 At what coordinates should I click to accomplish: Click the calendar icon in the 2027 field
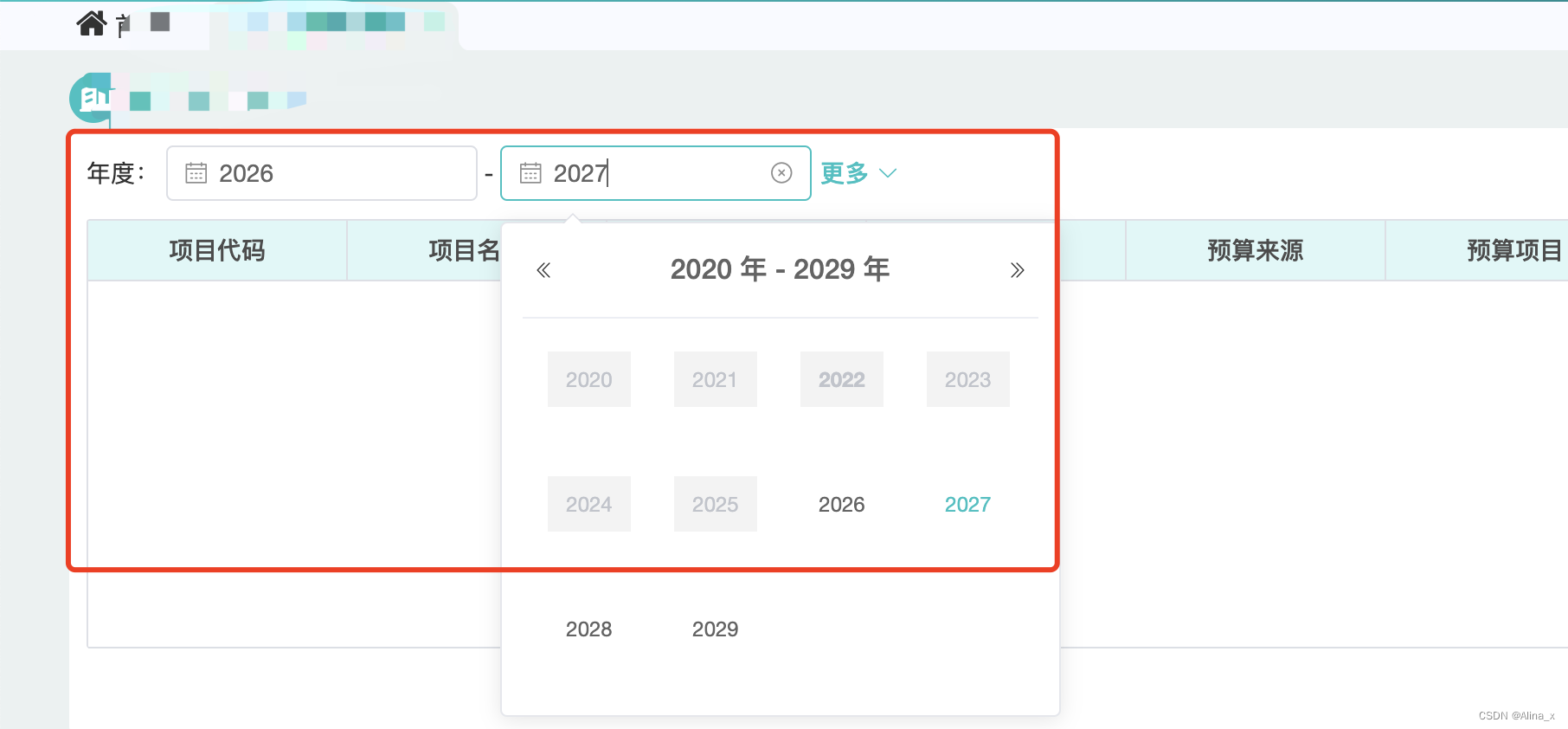click(530, 173)
